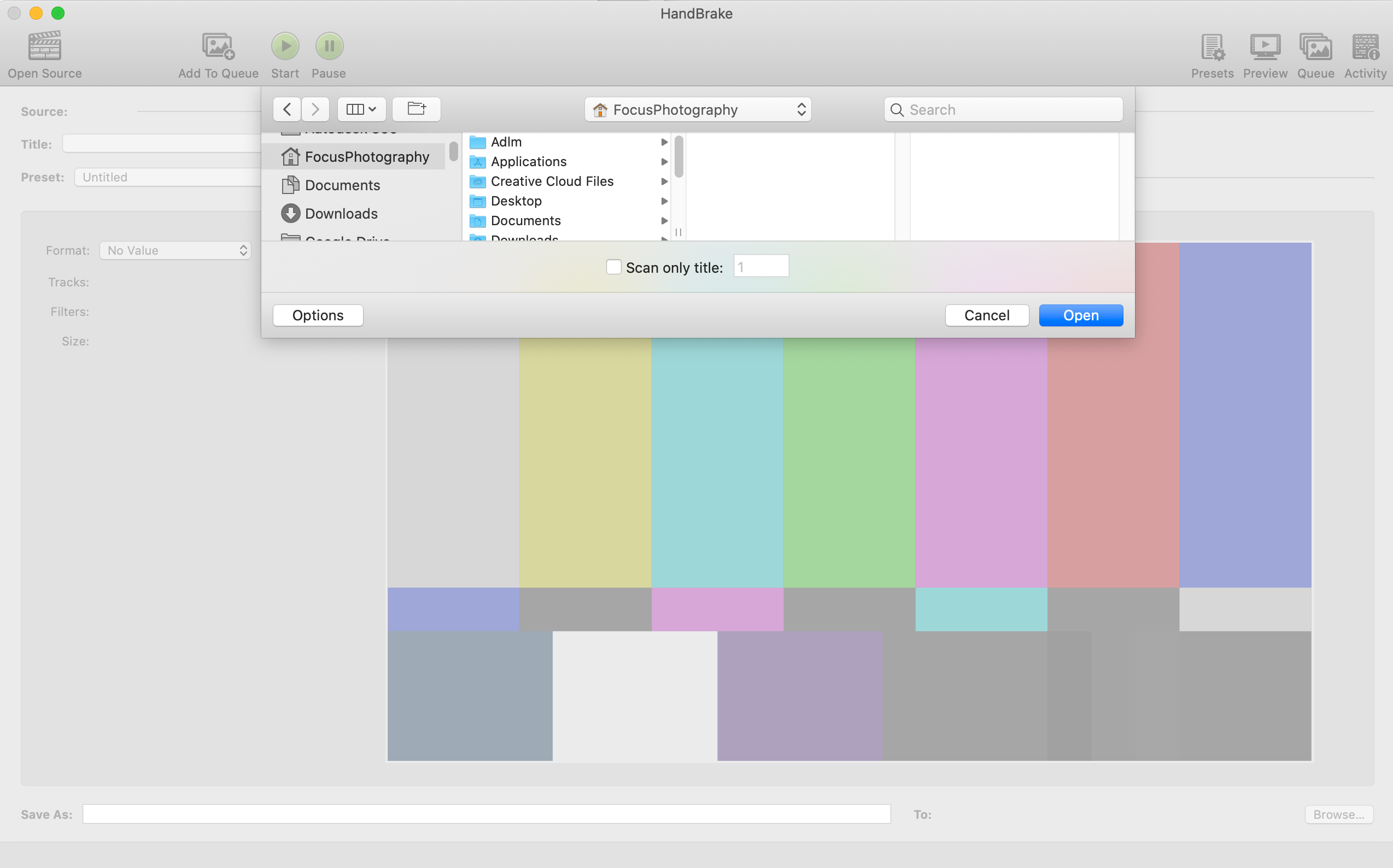This screenshot has height=868, width=1393.
Task: Click the Add To Queue icon
Action: click(218, 46)
